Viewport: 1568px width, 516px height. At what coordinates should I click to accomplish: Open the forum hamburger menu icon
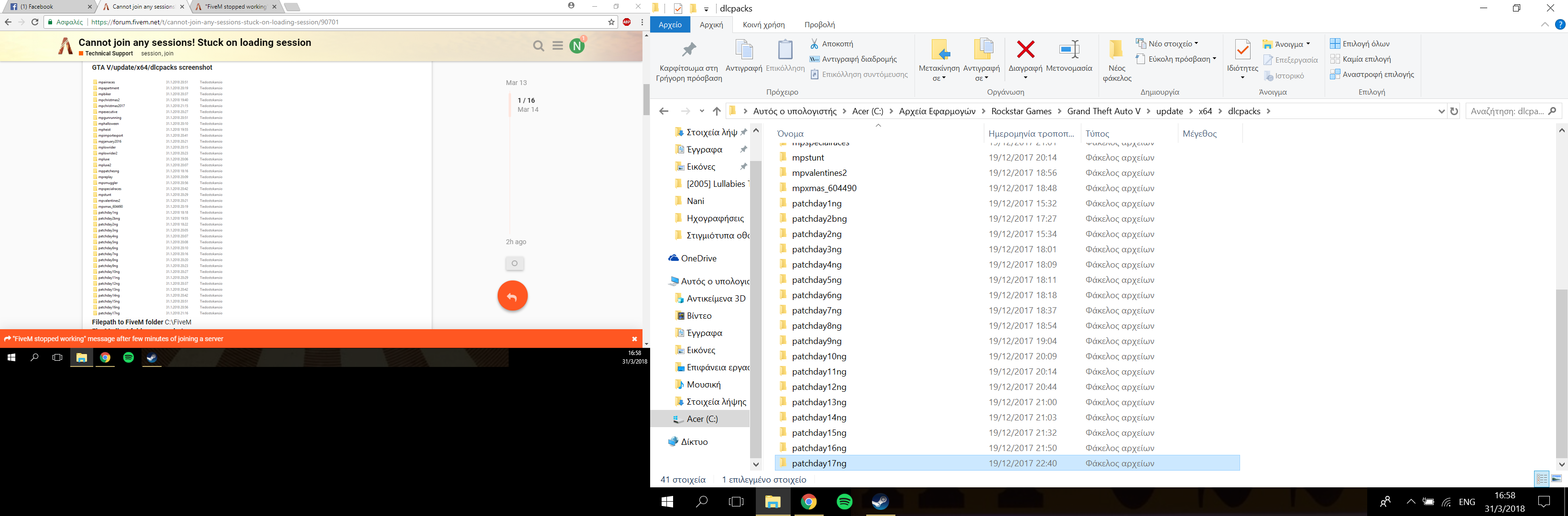(x=557, y=46)
